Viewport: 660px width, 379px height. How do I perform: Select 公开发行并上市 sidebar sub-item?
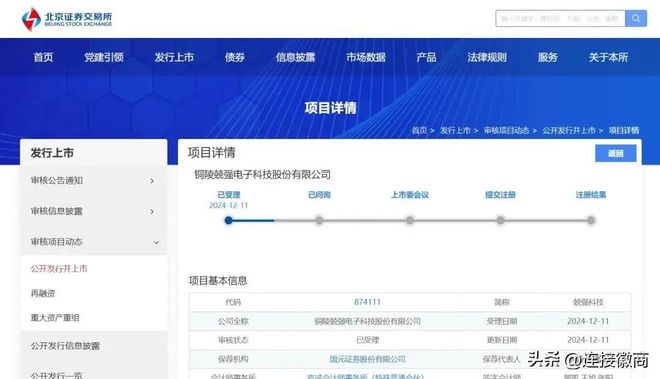[x=59, y=269]
